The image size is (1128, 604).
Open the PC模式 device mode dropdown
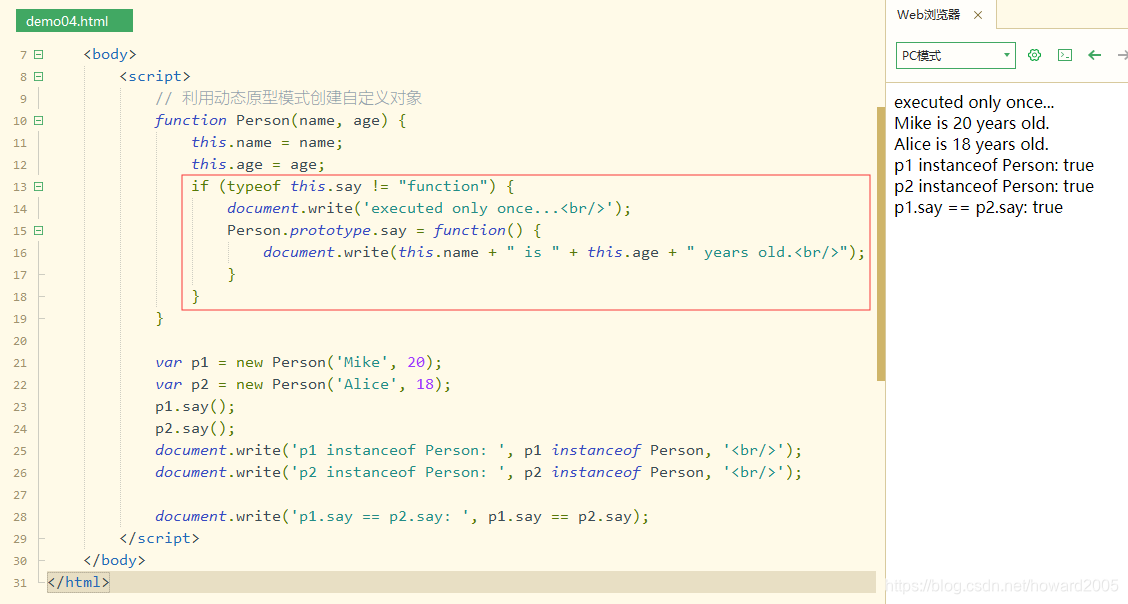pyautogui.click(x=955, y=55)
